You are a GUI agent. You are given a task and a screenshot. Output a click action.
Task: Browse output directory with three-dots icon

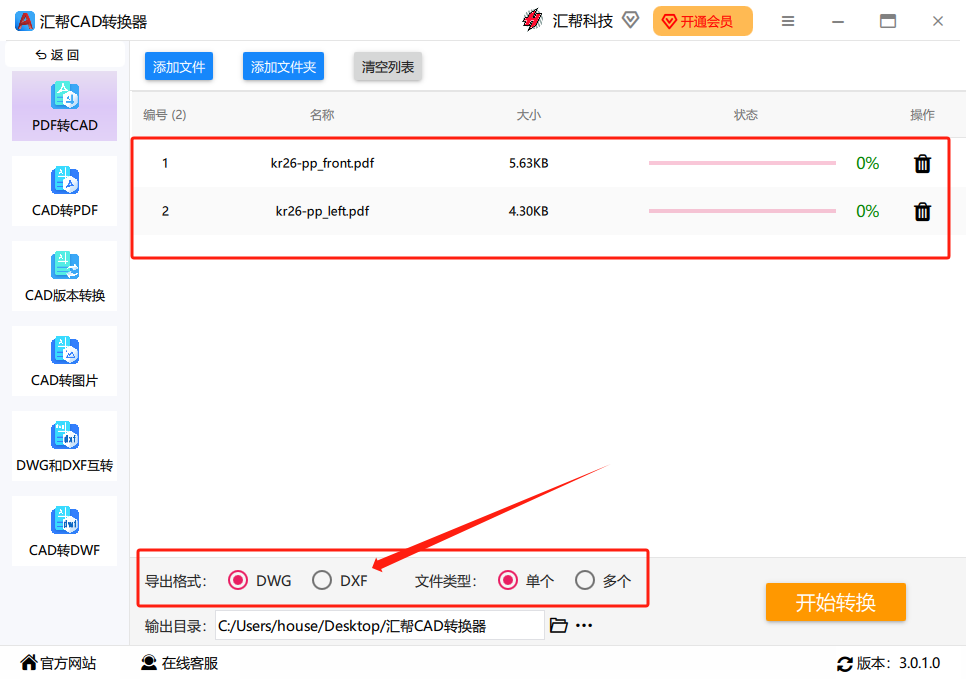point(584,625)
